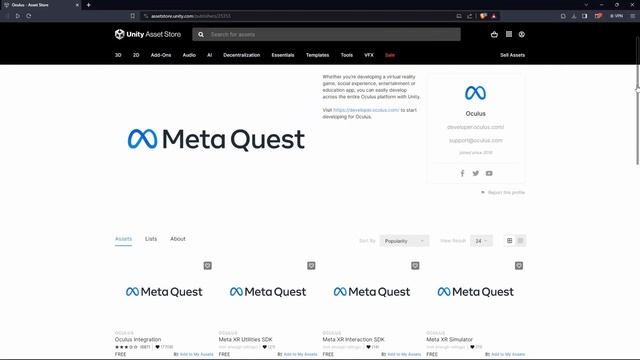
Task: Open the Decentralization category menu
Action: (x=242, y=55)
